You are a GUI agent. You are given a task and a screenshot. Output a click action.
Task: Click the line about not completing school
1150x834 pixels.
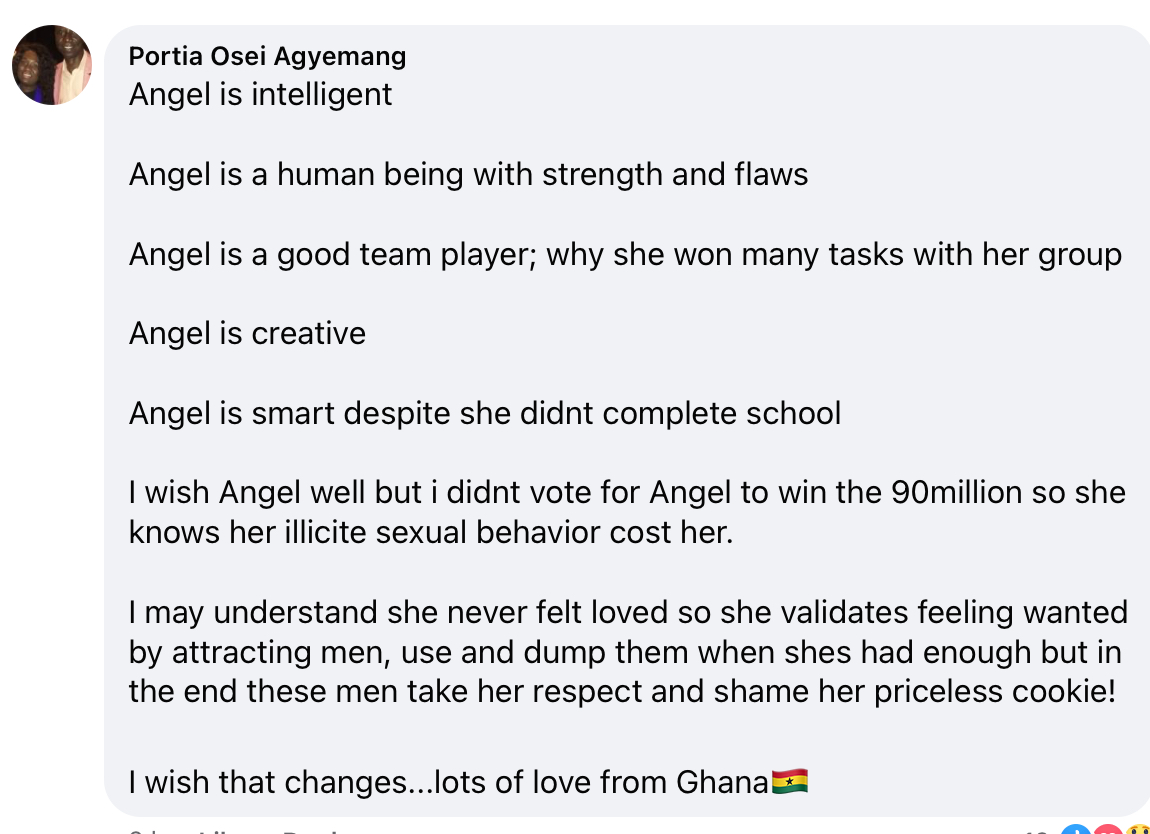tap(485, 413)
